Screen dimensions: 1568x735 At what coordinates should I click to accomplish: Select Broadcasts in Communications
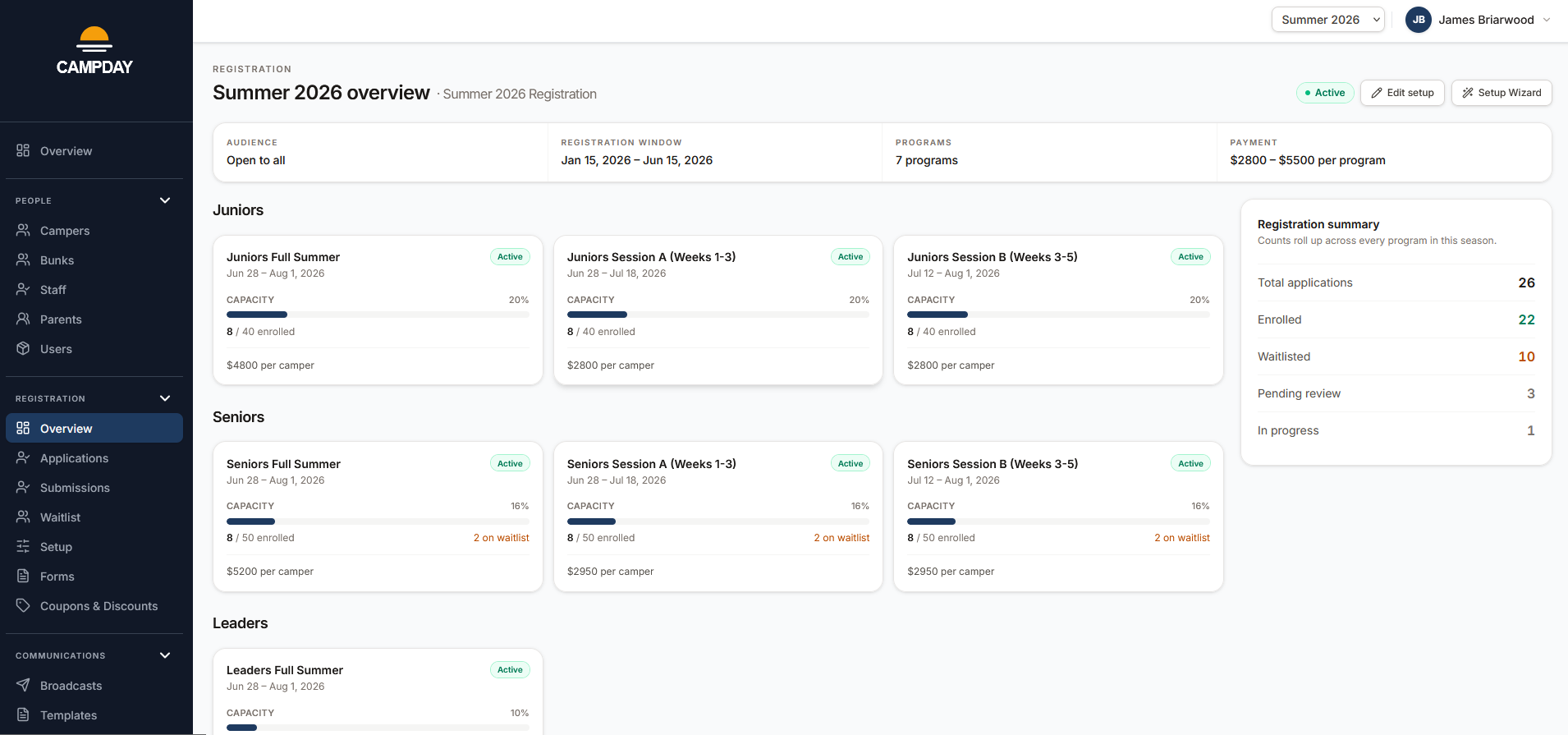[x=94, y=686]
